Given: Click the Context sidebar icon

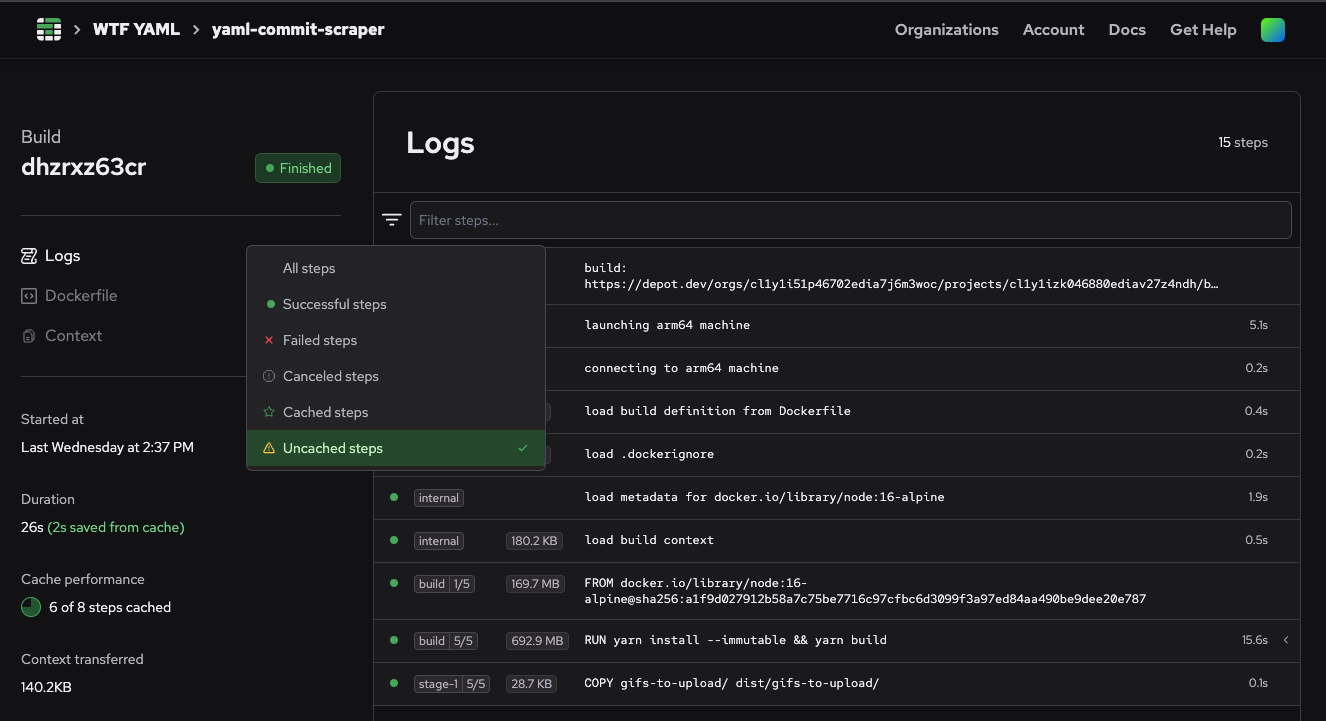Looking at the screenshot, I should point(29,336).
